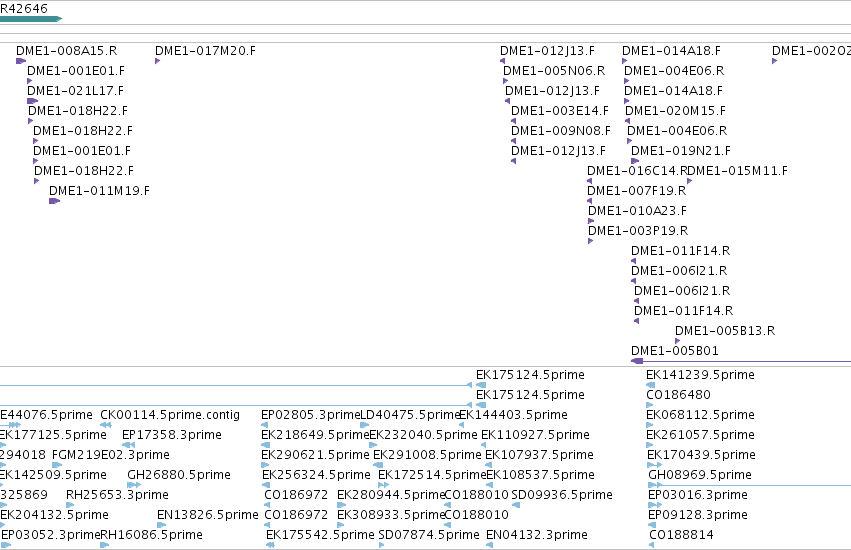Click the EK068112.5prime label
The height and width of the screenshot is (550, 851).
(701, 415)
